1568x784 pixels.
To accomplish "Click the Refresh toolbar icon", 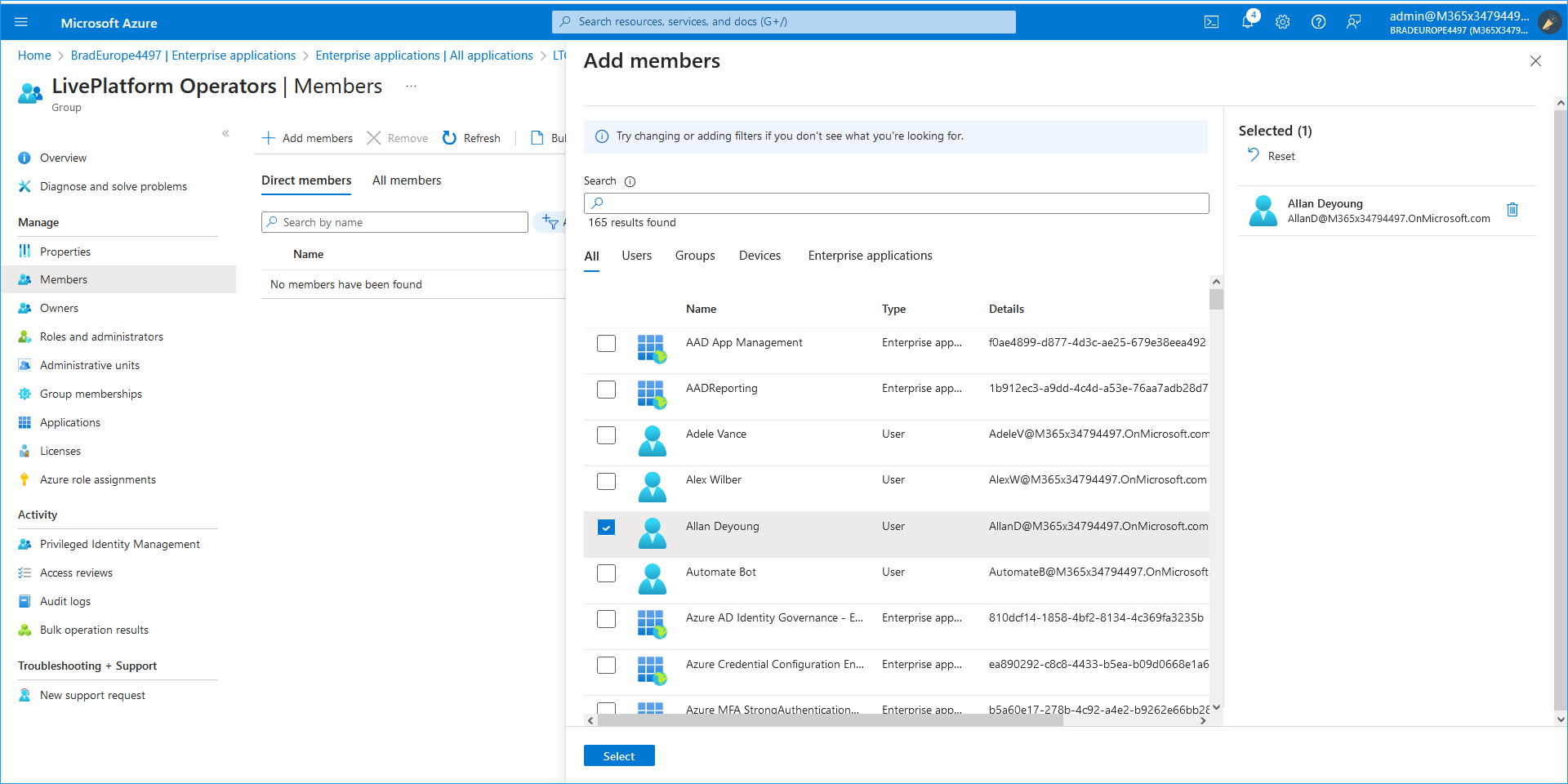I will pos(449,138).
